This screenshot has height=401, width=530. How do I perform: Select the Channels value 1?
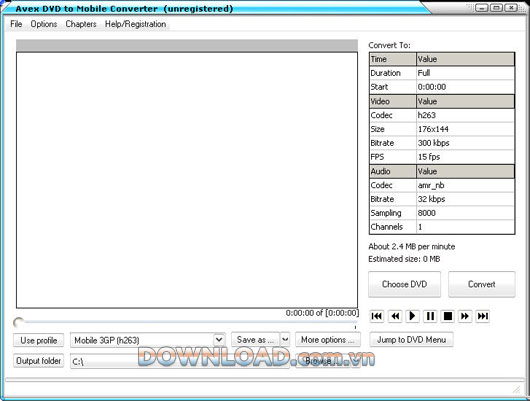(465, 227)
